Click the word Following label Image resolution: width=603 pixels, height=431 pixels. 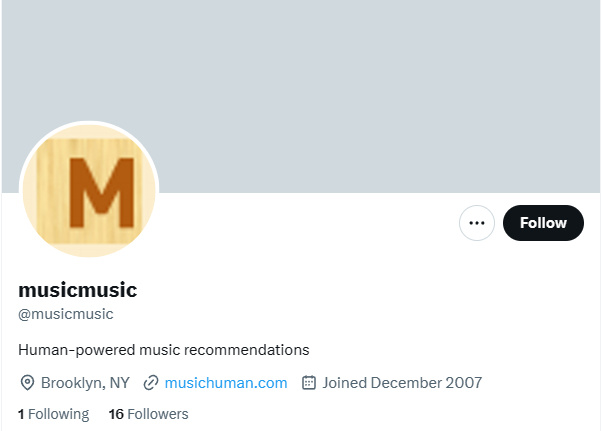pos(60,414)
